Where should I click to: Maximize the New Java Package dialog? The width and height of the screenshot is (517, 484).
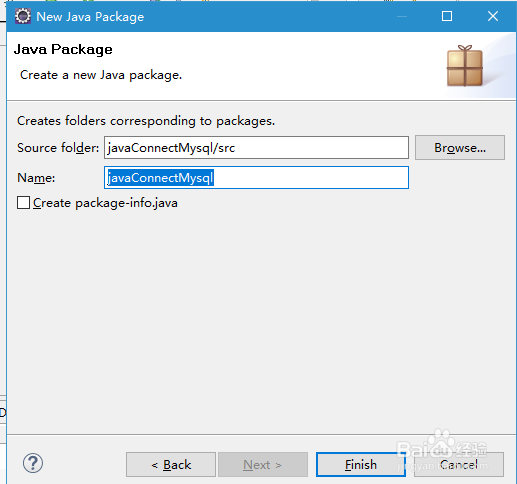pos(447,16)
